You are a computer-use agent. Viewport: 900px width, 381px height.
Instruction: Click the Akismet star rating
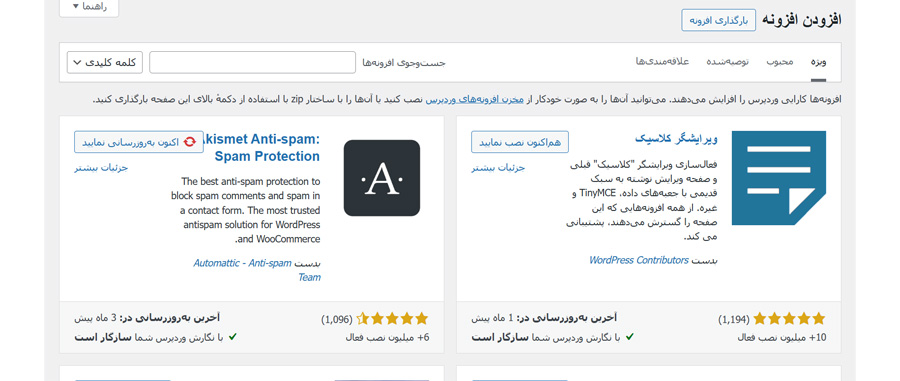(392, 318)
